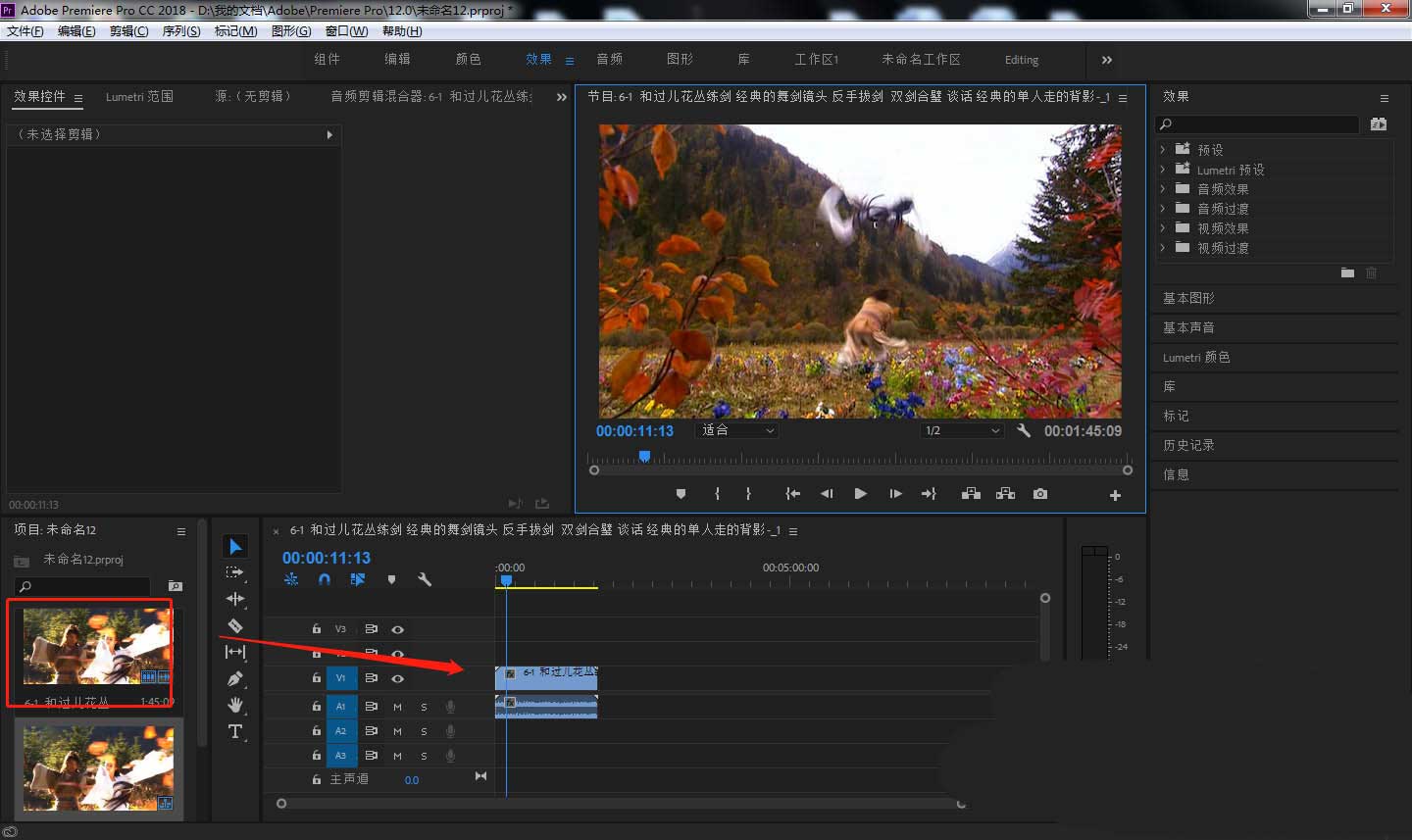The width and height of the screenshot is (1412, 840).
Task: Hide track output for V1 eye icon
Action: pyautogui.click(x=397, y=678)
